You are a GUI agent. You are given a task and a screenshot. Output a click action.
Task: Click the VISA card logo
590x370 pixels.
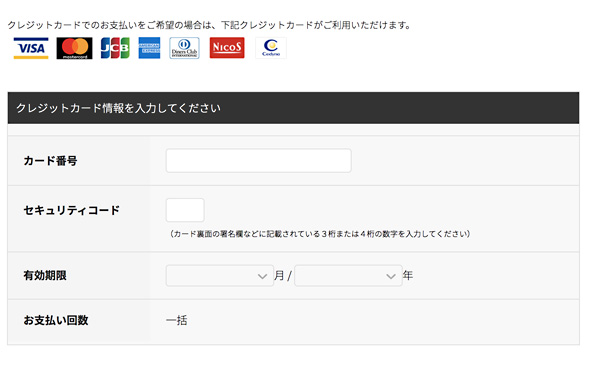(31, 48)
